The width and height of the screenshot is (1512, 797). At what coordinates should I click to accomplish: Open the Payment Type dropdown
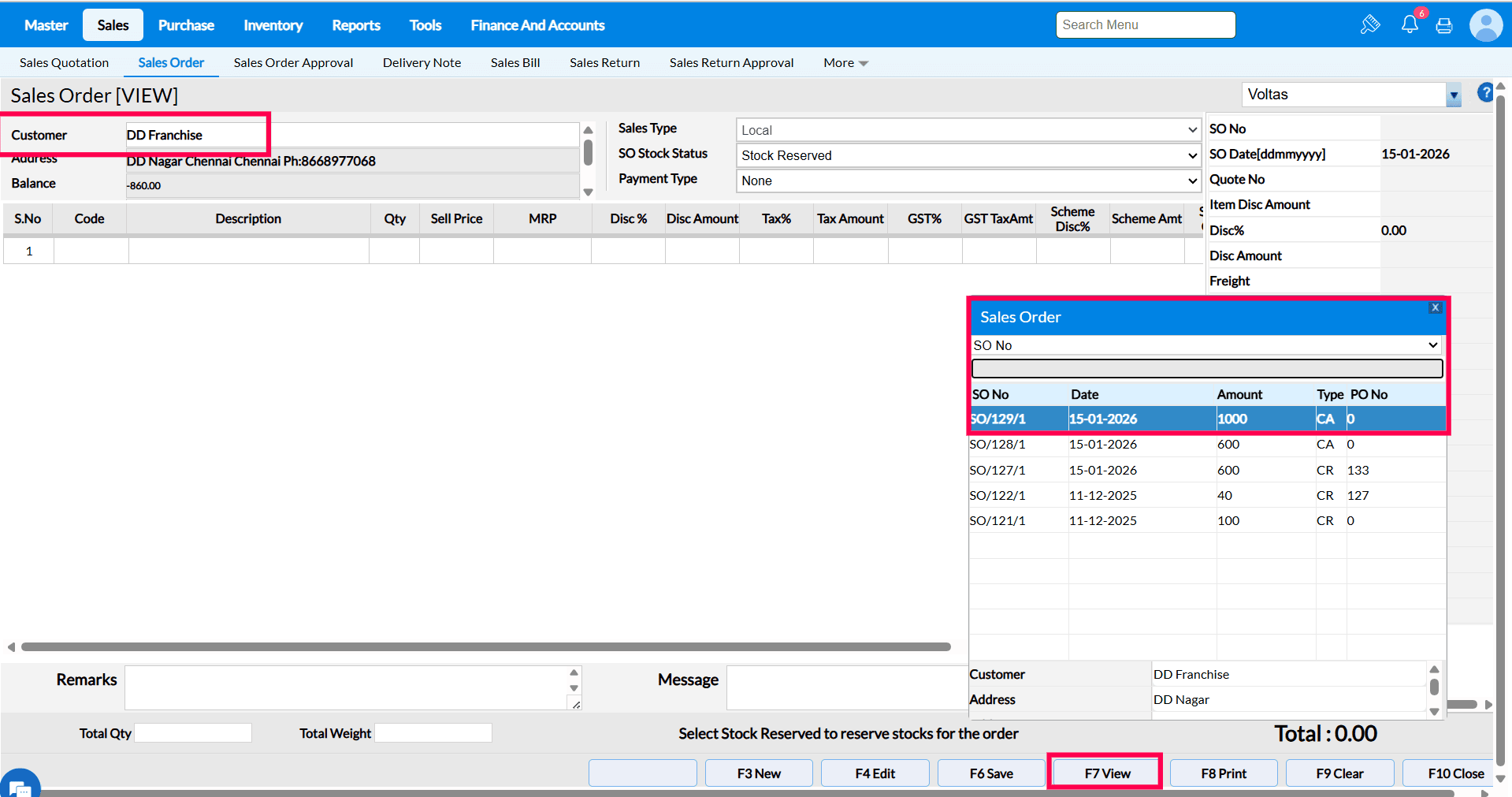[968, 181]
